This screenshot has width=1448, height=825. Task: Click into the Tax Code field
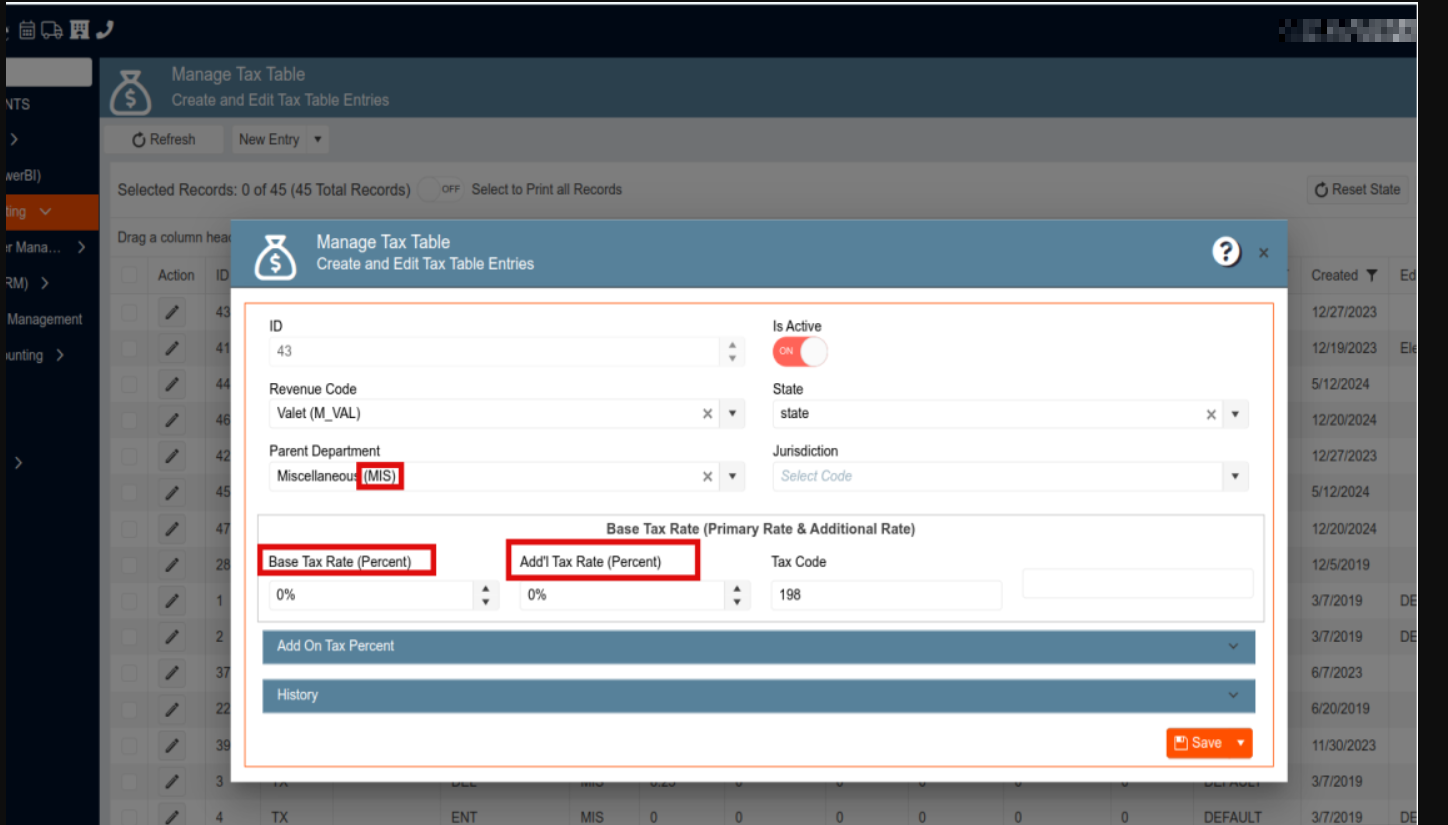point(885,595)
